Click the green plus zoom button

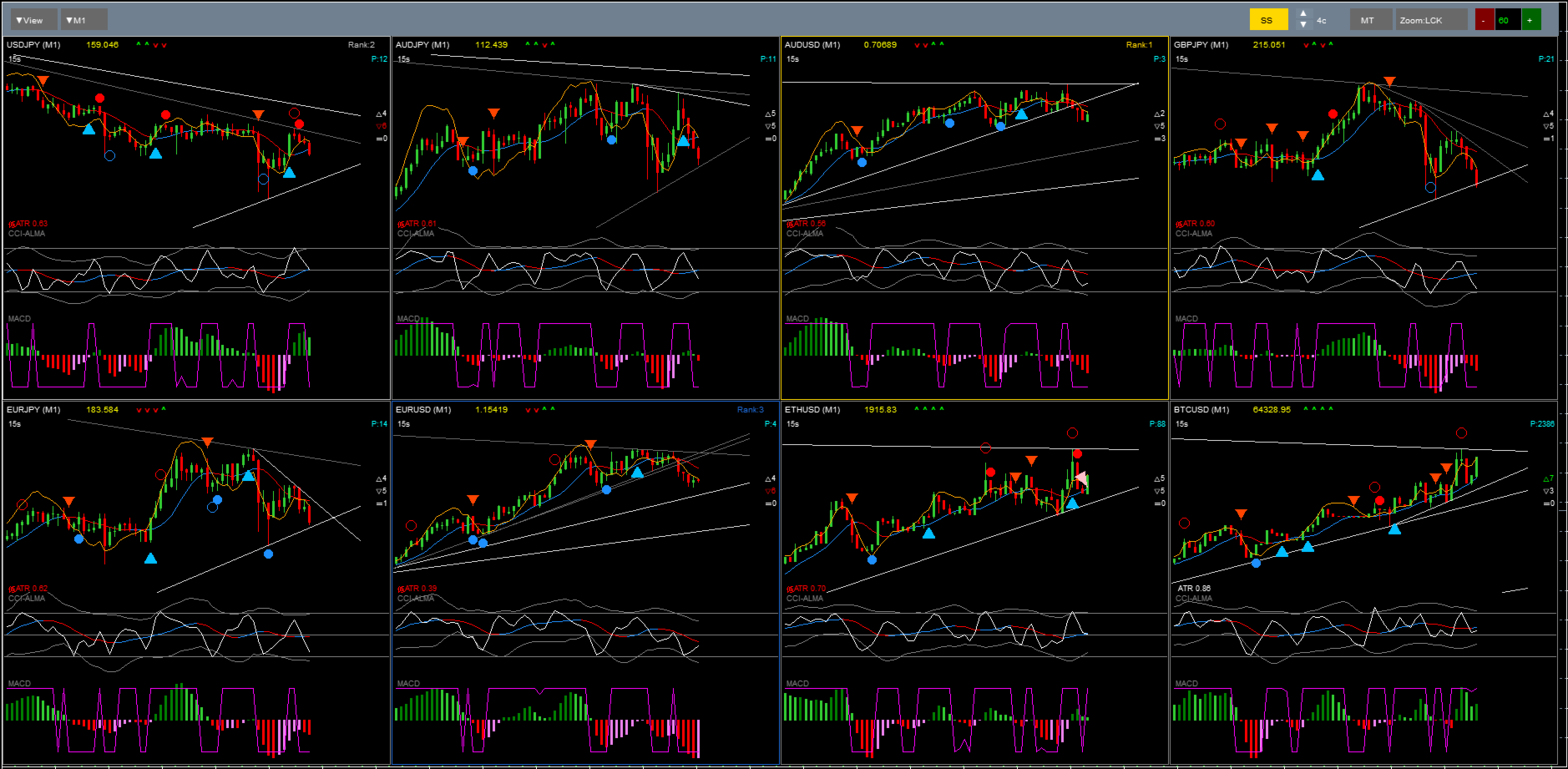tap(1530, 20)
